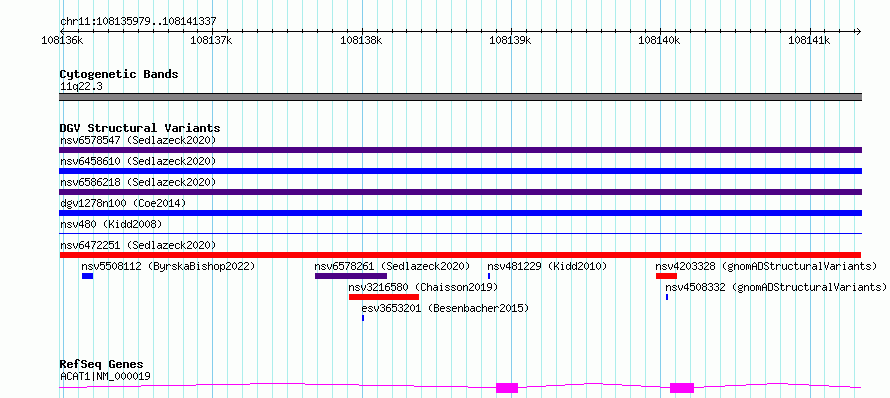This screenshot has height=398, width=890.
Task: Select the ACAT1 exon near 108139k
Action: point(507,388)
